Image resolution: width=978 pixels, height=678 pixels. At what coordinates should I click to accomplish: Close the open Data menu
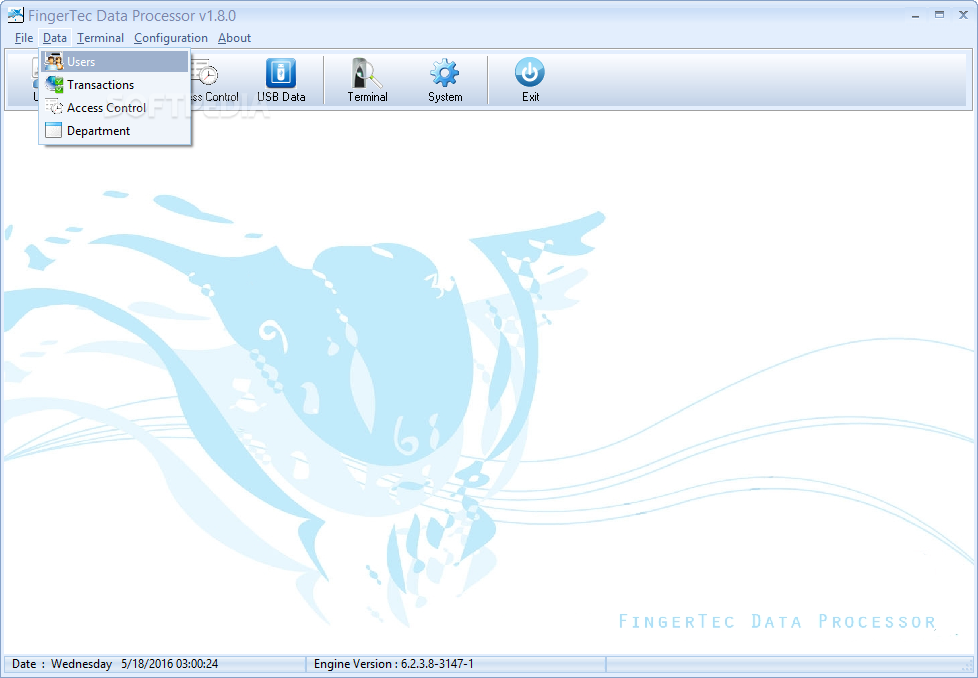coord(55,38)
